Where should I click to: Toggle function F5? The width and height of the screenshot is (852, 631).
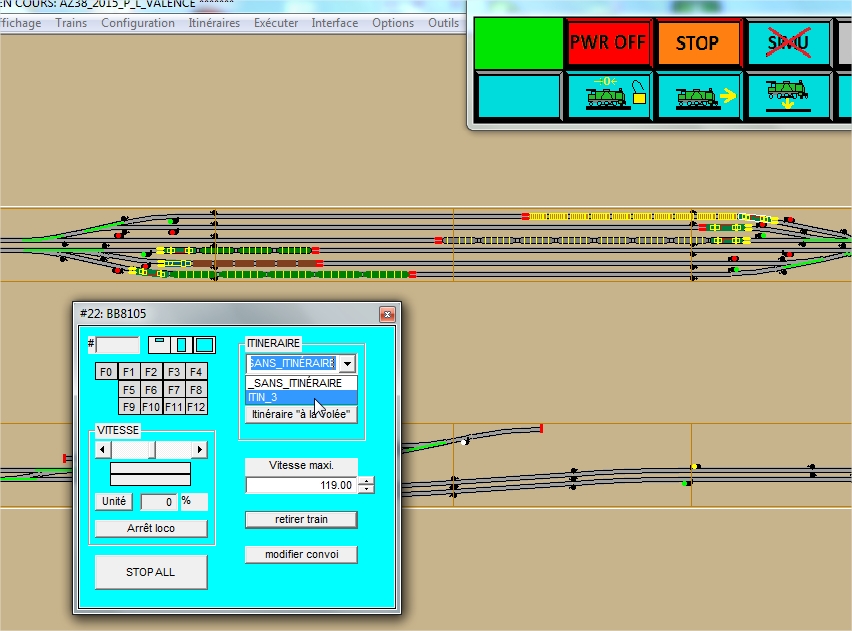coord(129,390)
